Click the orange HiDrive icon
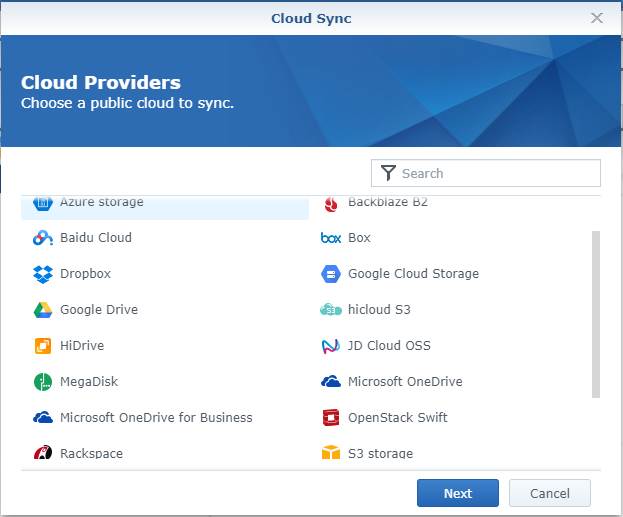Screen dimensions: 623x517 coord(43,346)
